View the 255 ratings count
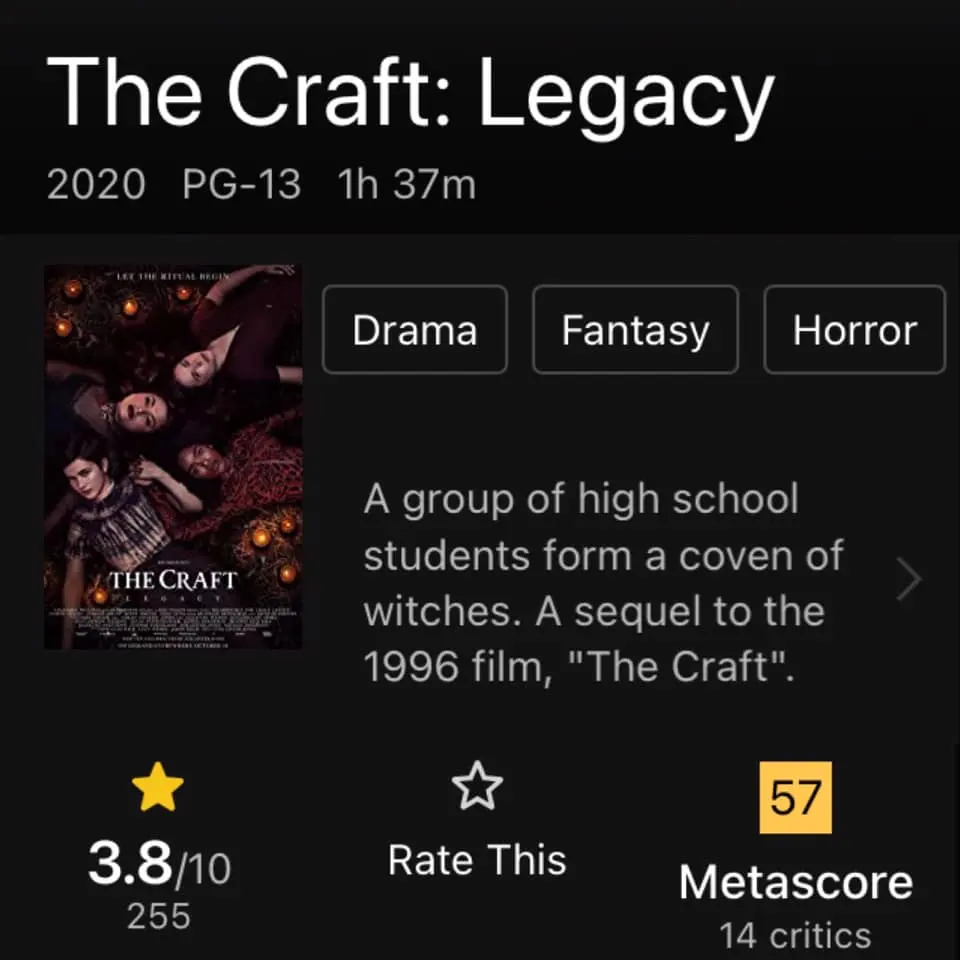Image resolution: width=960 pixels, height=960 pixels. click(159, 916)
